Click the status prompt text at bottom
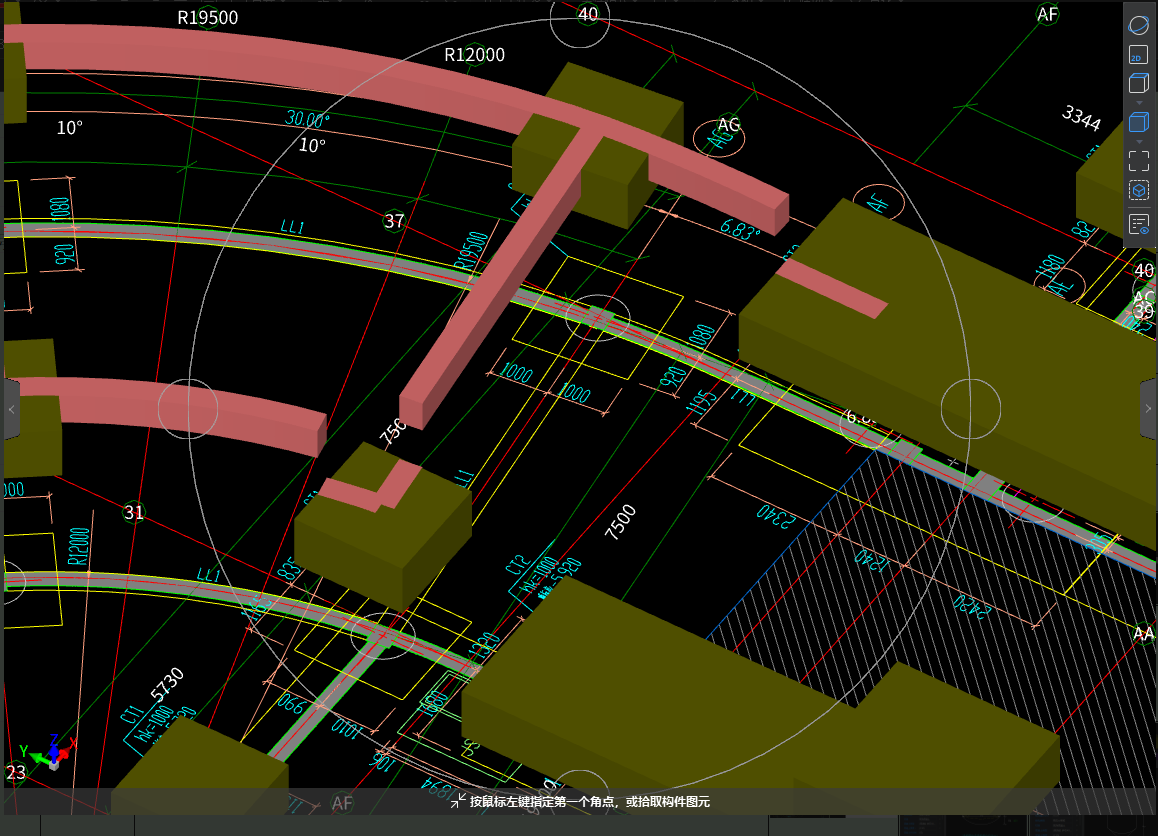The image size is (1158, 836). point(589,801)
